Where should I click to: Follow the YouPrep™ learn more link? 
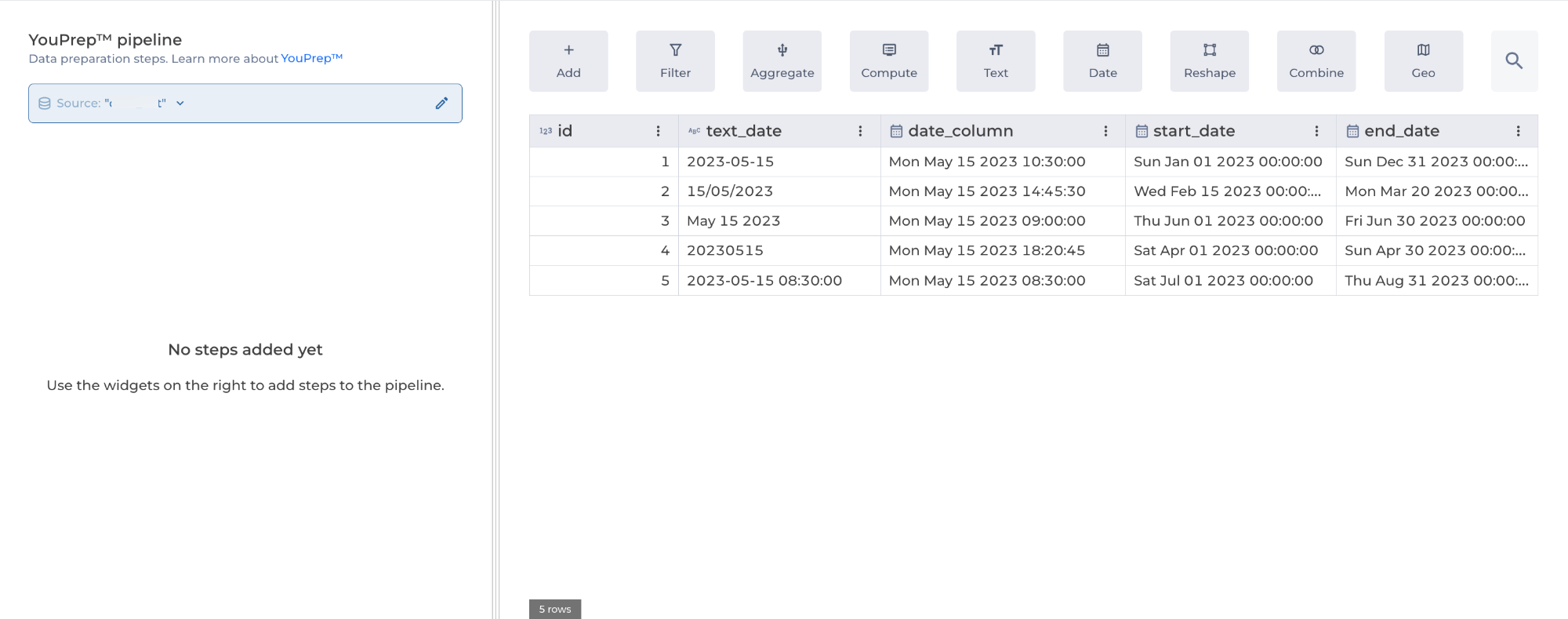tap(311, 59)
